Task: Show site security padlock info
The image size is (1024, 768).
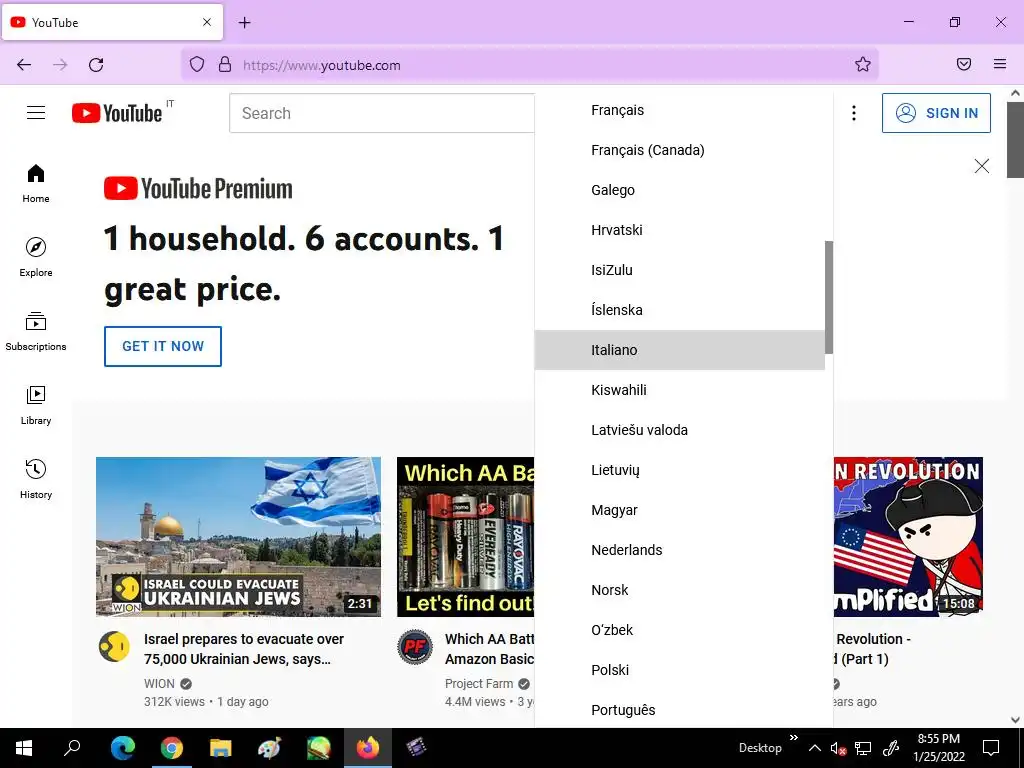Action: click(225, 64)
